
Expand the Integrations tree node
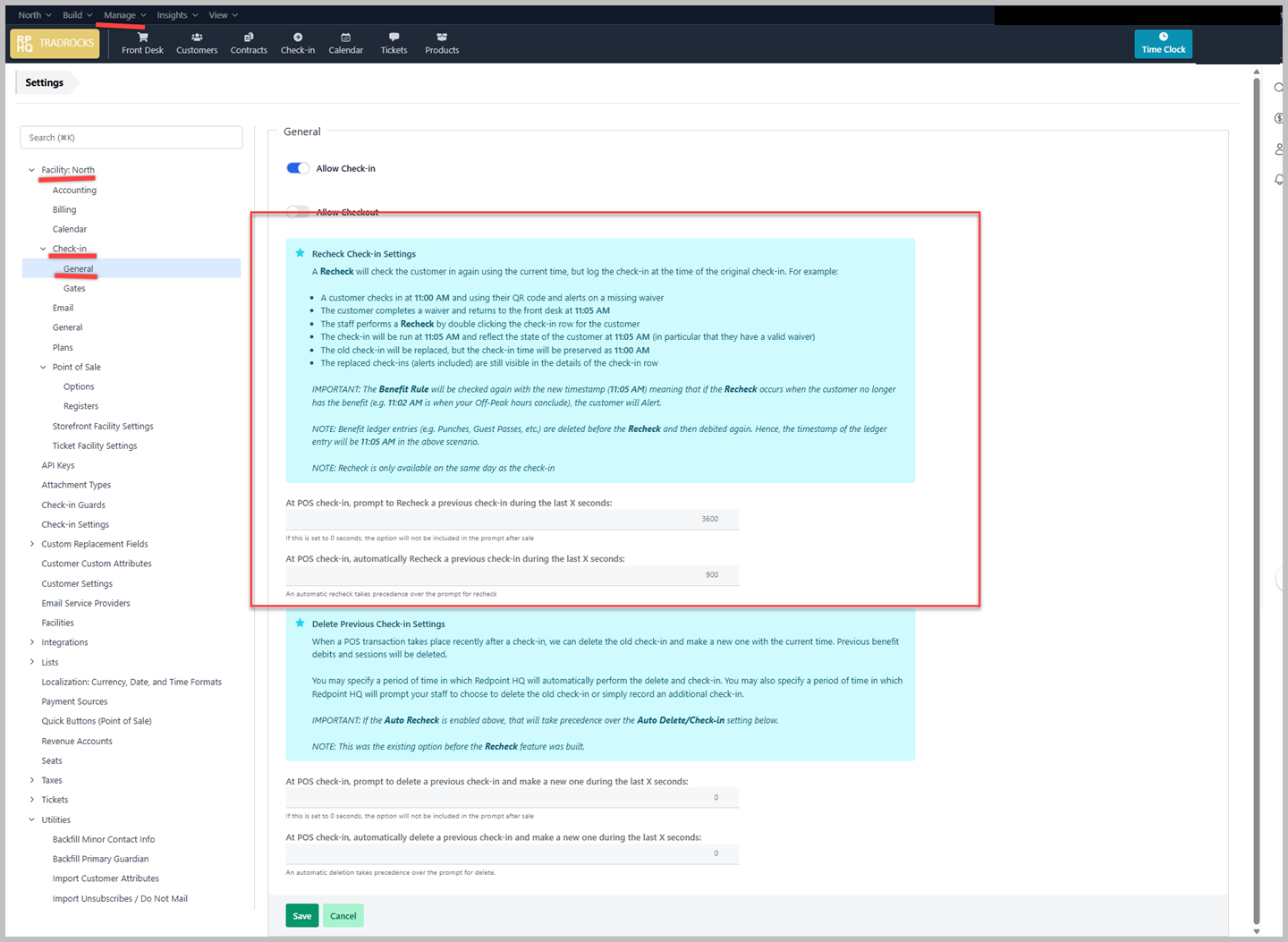coord(32,642)
